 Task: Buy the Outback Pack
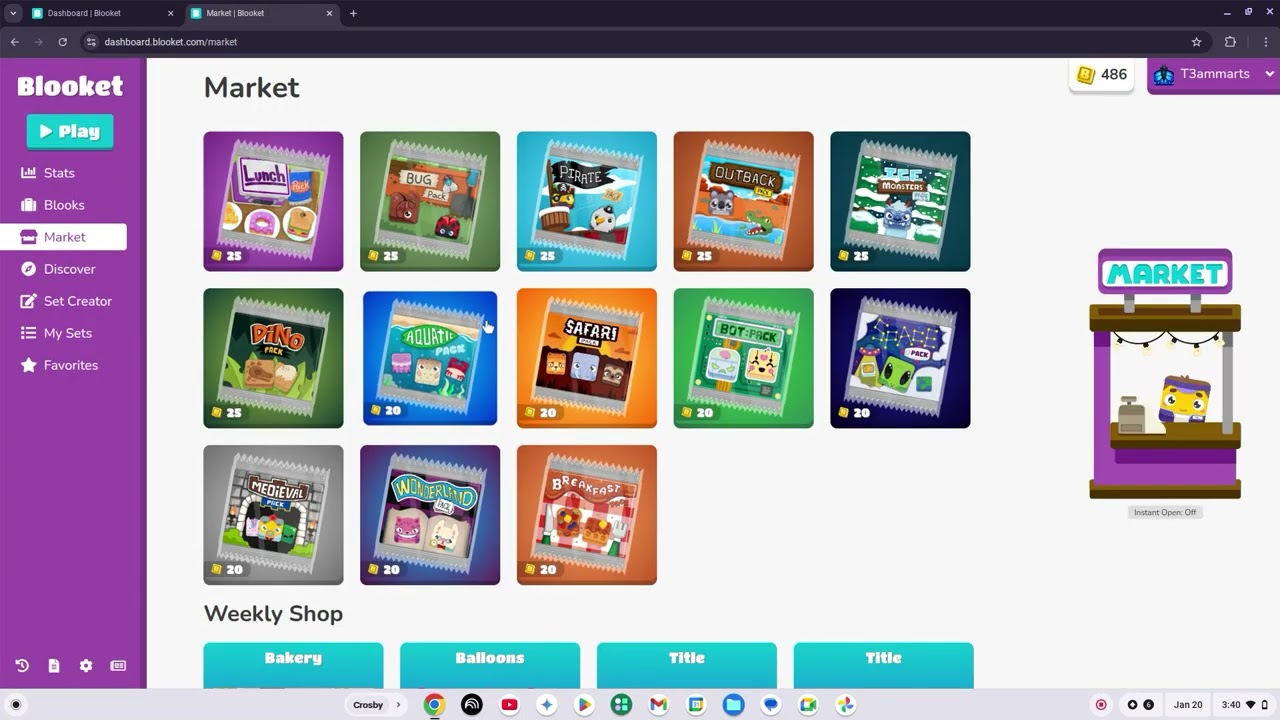point(744,201)
